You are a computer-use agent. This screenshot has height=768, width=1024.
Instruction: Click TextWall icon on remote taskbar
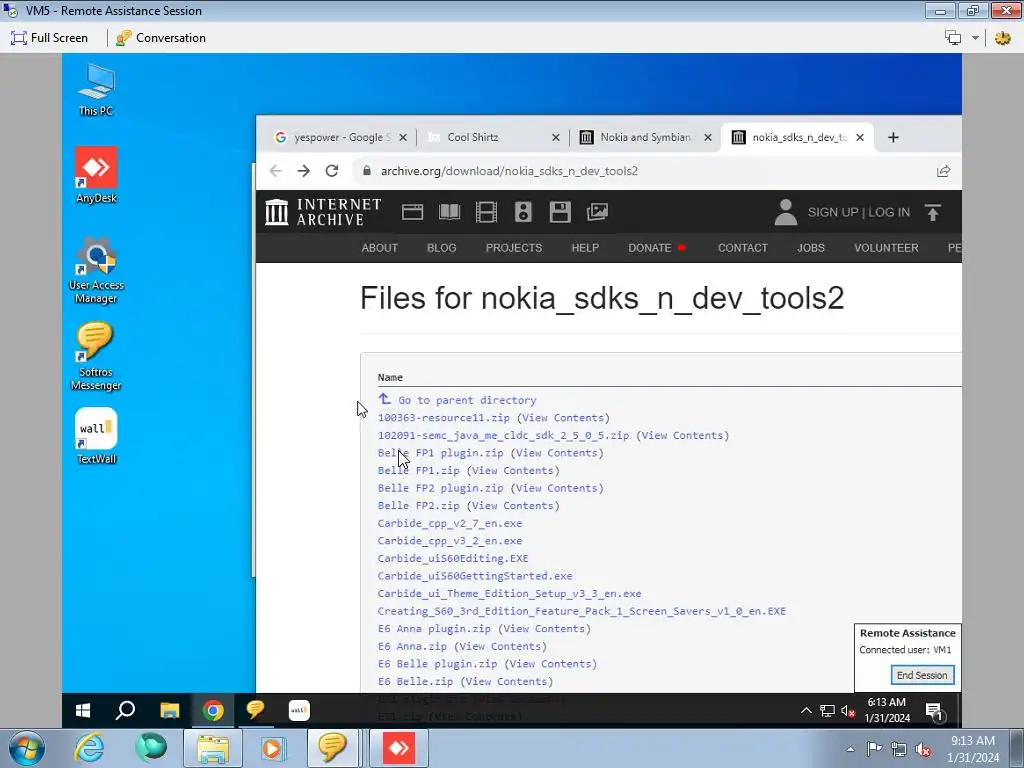[x=299, y=711]
